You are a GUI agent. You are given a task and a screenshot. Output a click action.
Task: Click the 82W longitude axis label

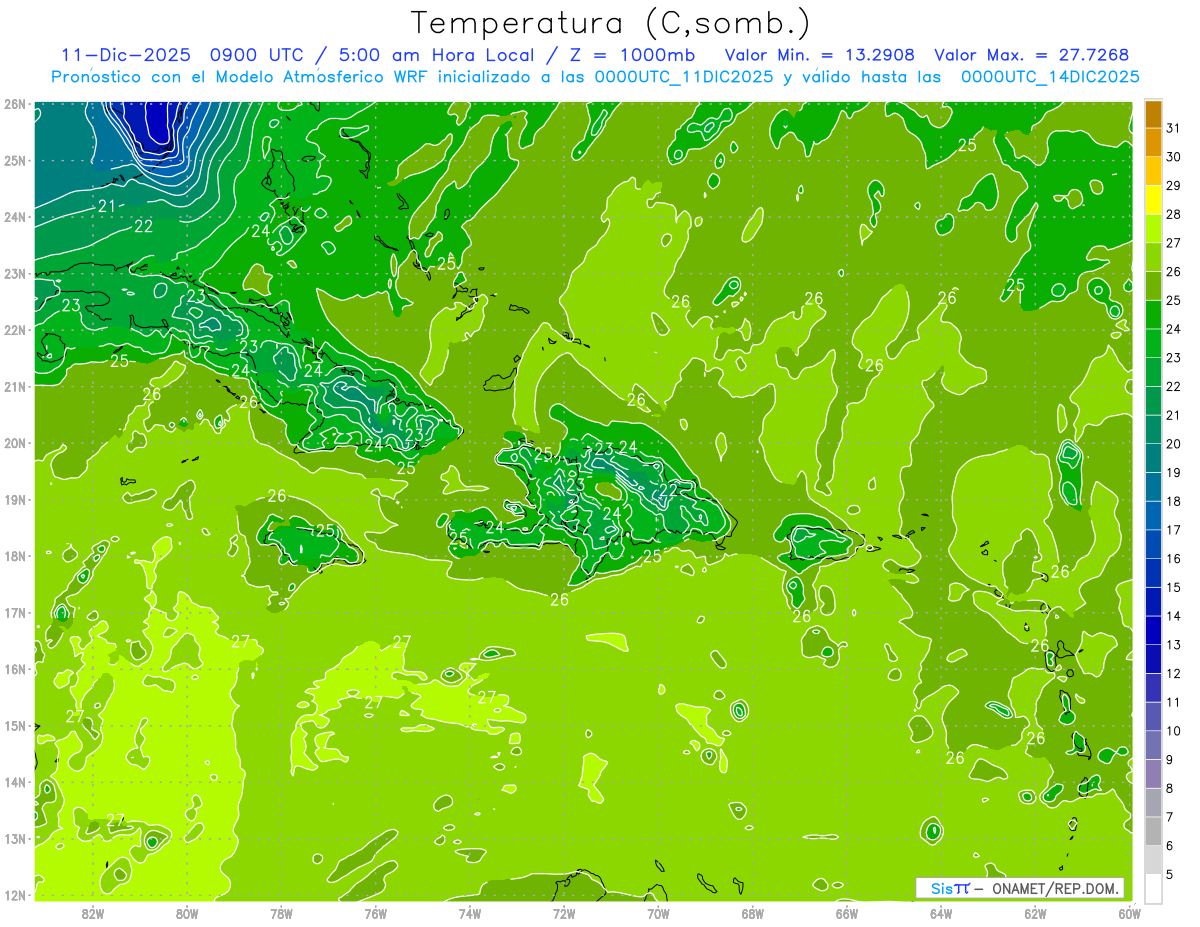pyautogui.click(x=93, y=913)
